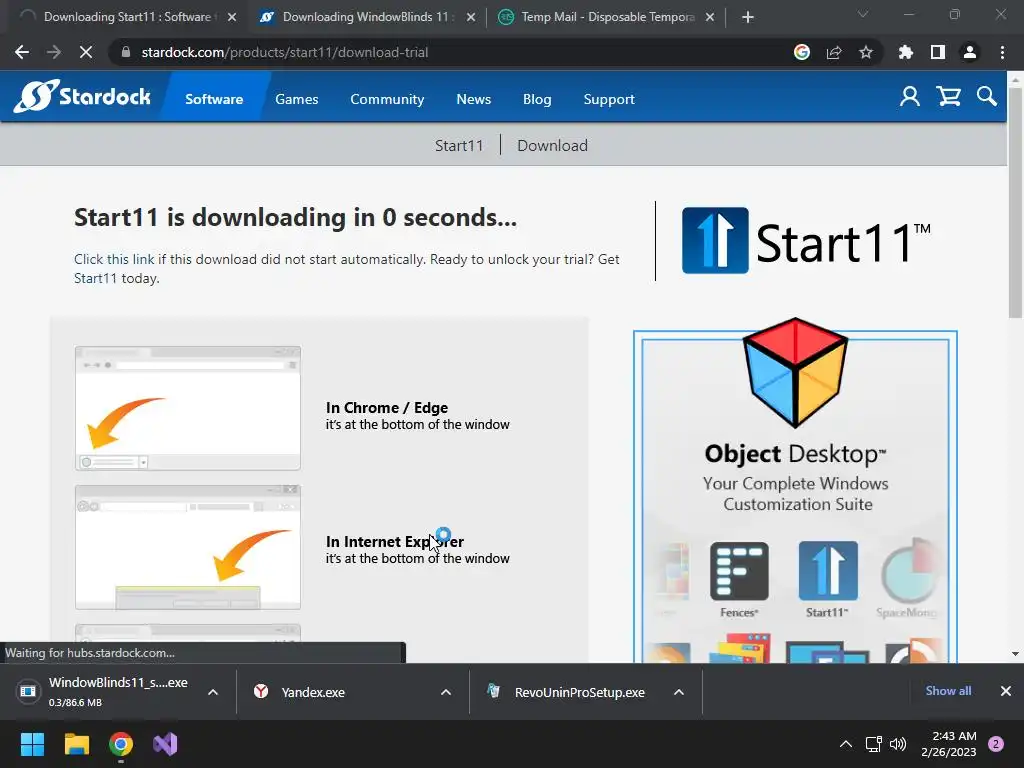1024x768 pixels.
Task: Open the Support menu item
Action: pos(609,99)
